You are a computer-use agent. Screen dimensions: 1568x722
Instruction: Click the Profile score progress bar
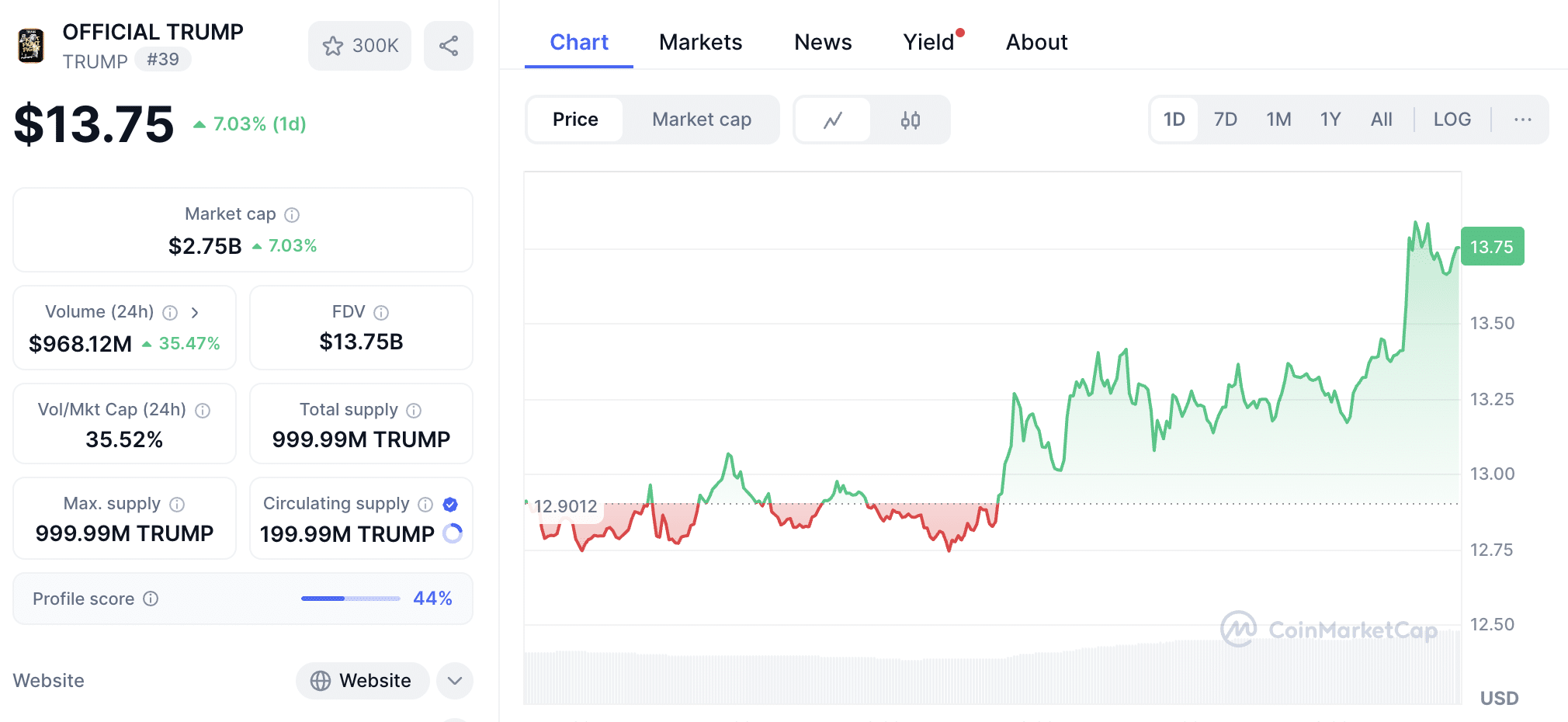point(351,599)
